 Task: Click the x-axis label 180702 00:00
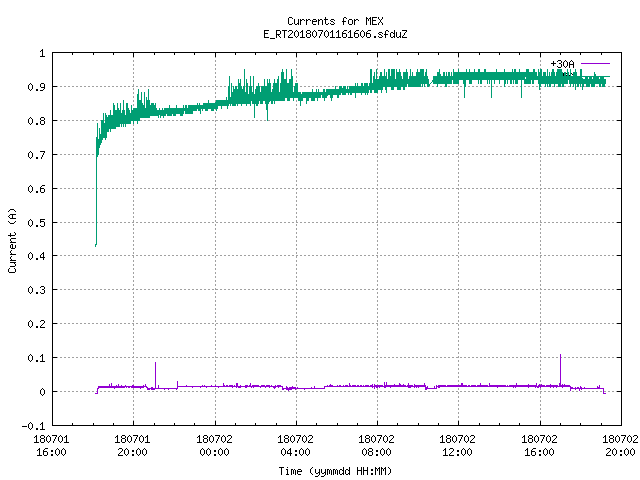pyautogui.click(x=214, y=446)
